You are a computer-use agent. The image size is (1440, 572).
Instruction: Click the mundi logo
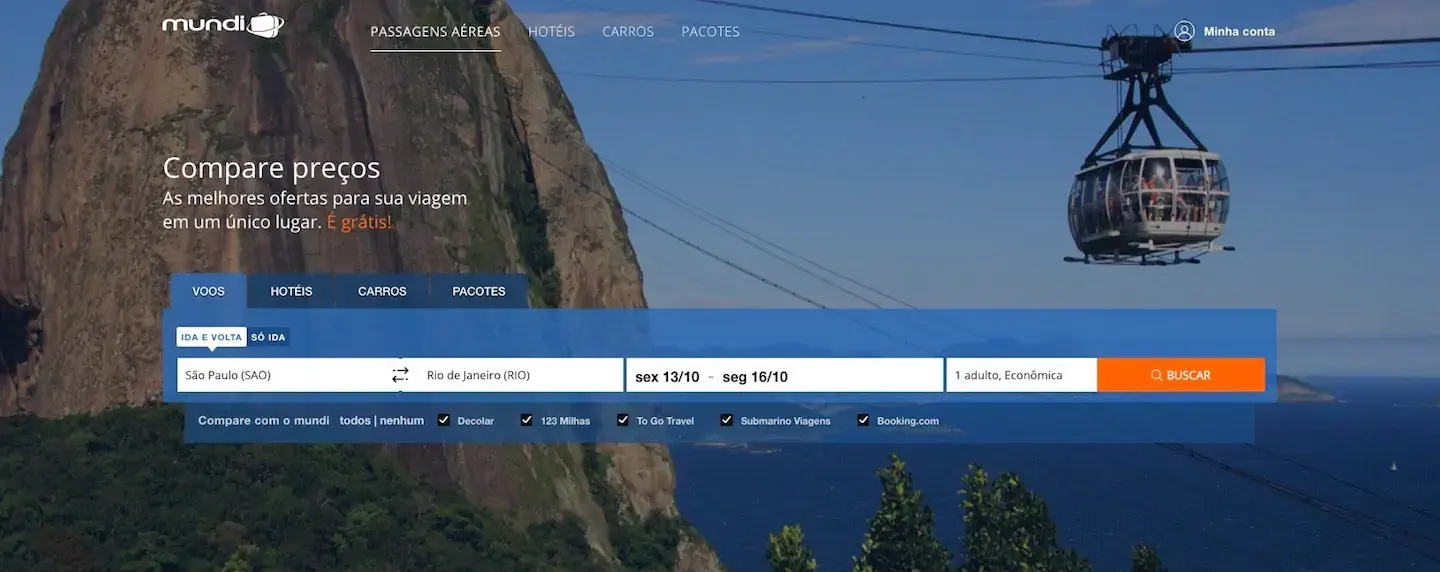click(223, 25)
